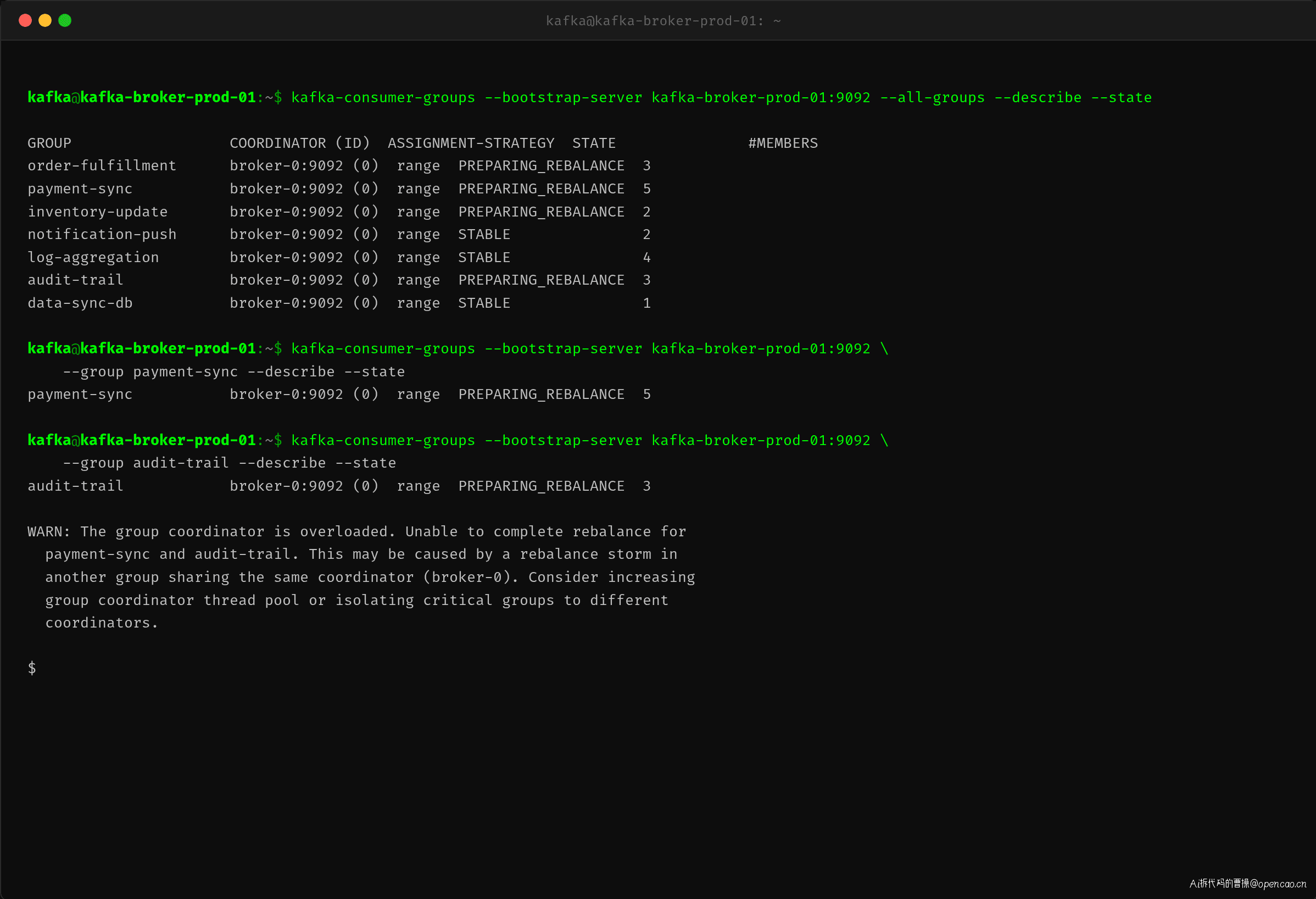Image resolution: width=1316 pixels, height=899 pixels.
Task: Click the window title kafka@kafka-broker-prod-01: ~
Action: pyautogui.click(x=663, y=21)
